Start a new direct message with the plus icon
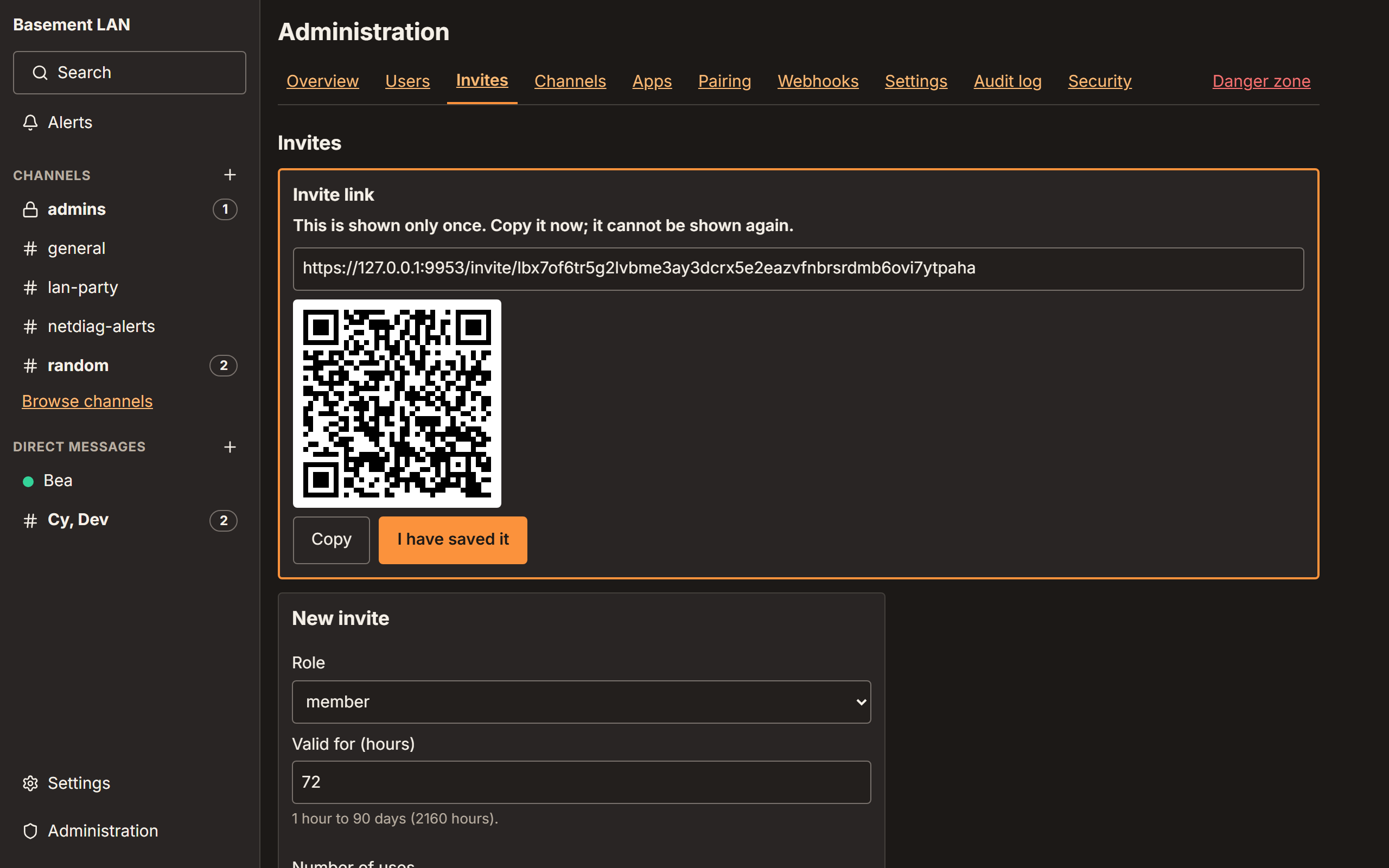This screenshot has height=868, width=1389. (x=230, y=446)
